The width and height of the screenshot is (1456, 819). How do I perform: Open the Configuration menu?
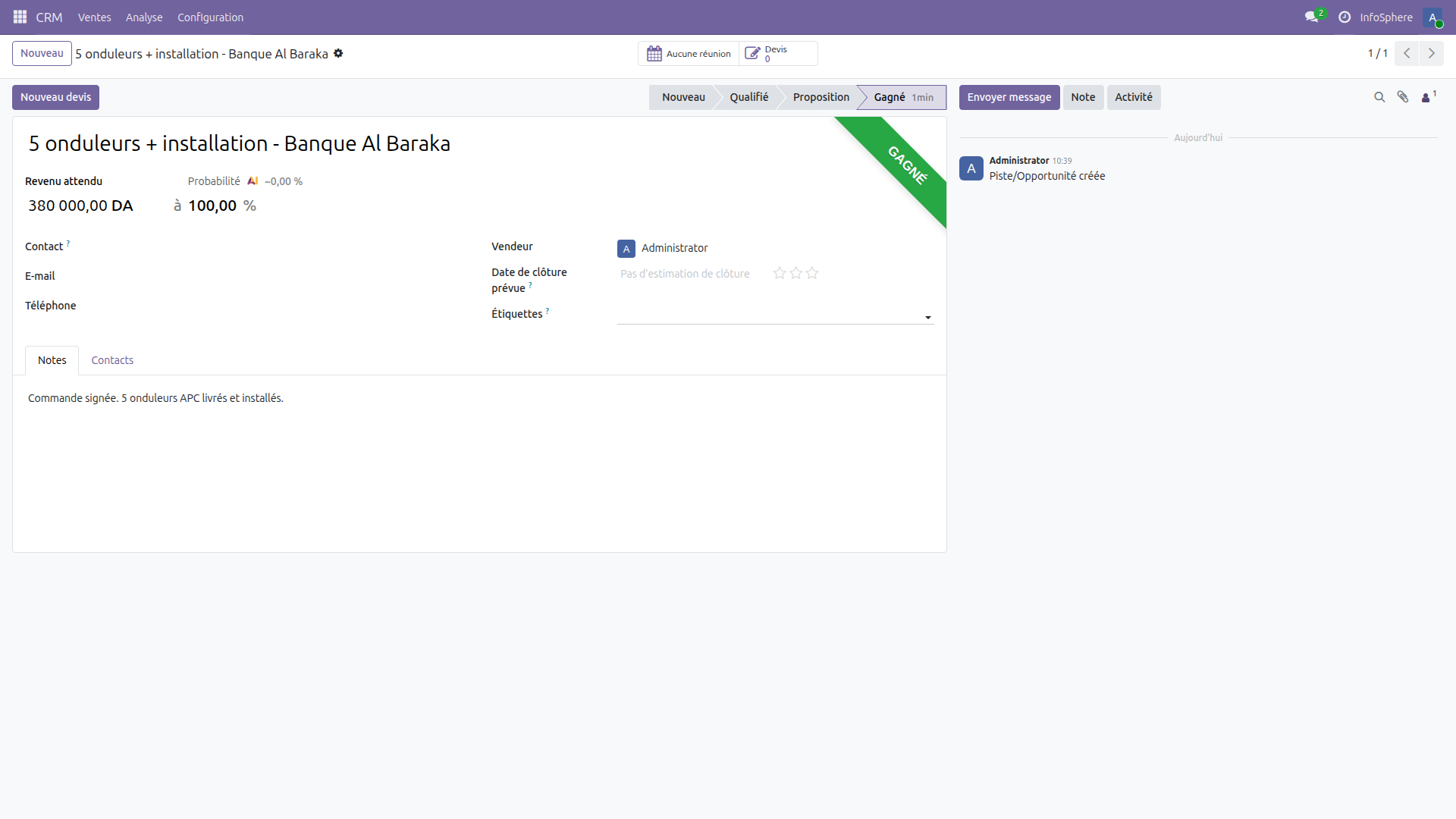click(x=210, y=17)
